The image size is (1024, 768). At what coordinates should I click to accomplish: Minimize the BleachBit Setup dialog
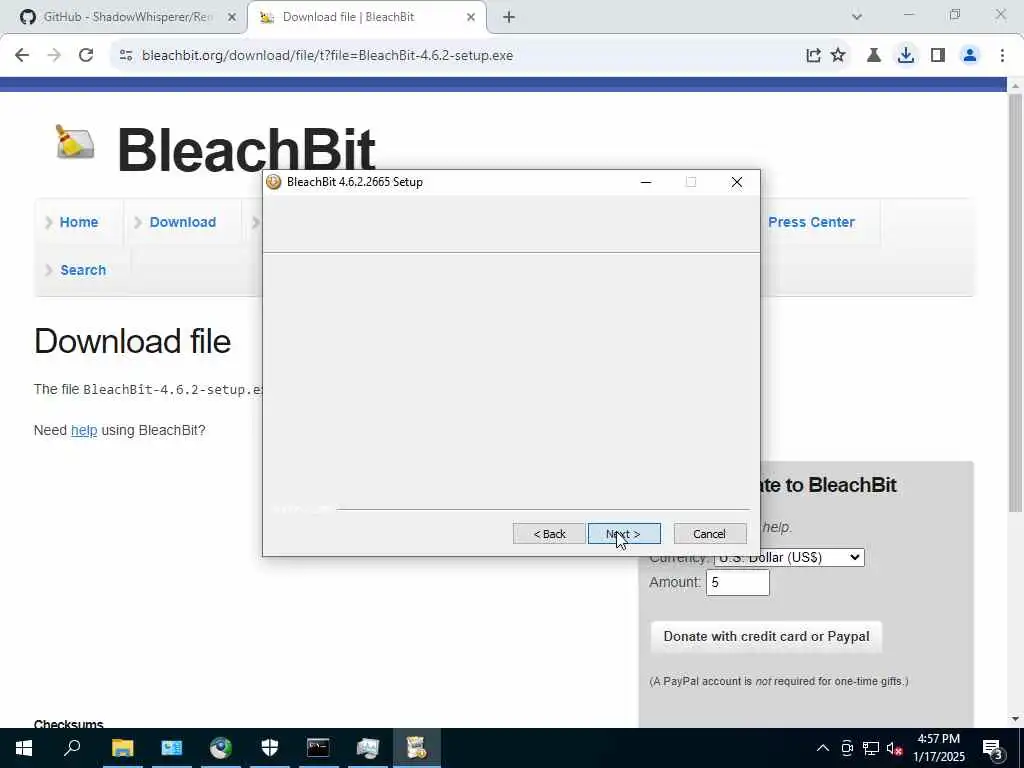point(646,182)
